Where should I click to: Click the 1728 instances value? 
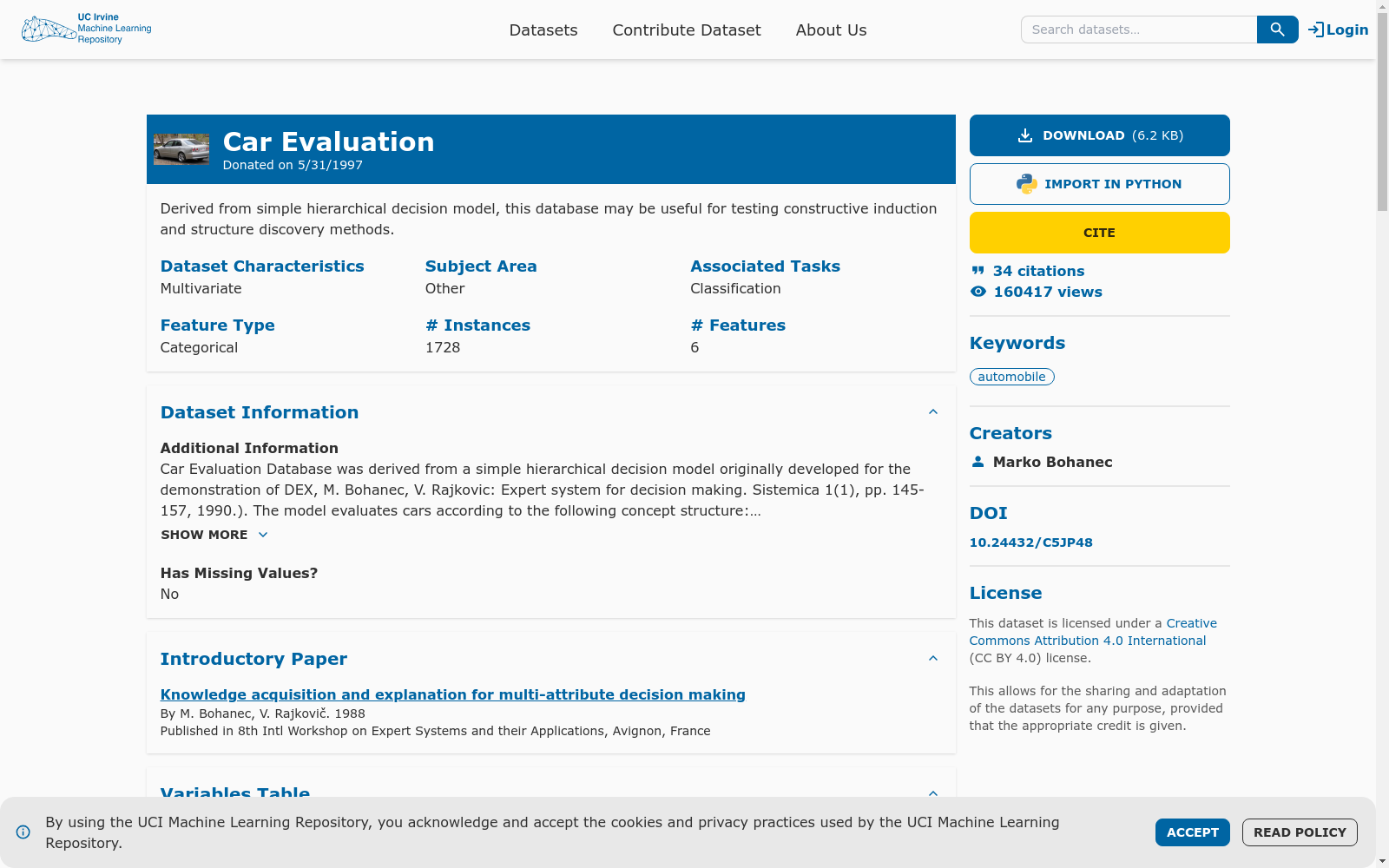click(x=443, y=347)
